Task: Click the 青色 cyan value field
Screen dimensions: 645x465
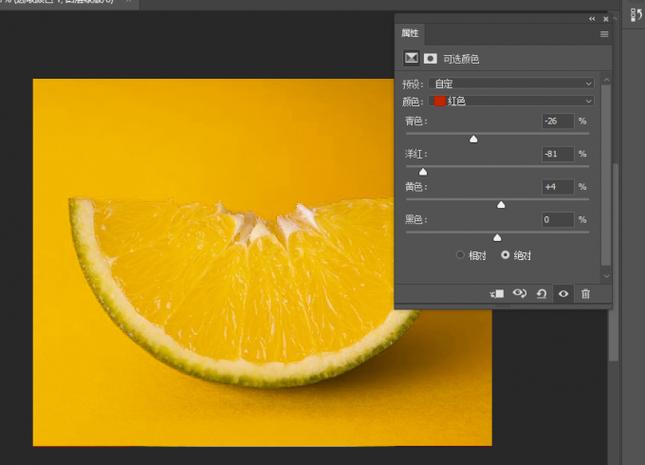Action: 557,121
